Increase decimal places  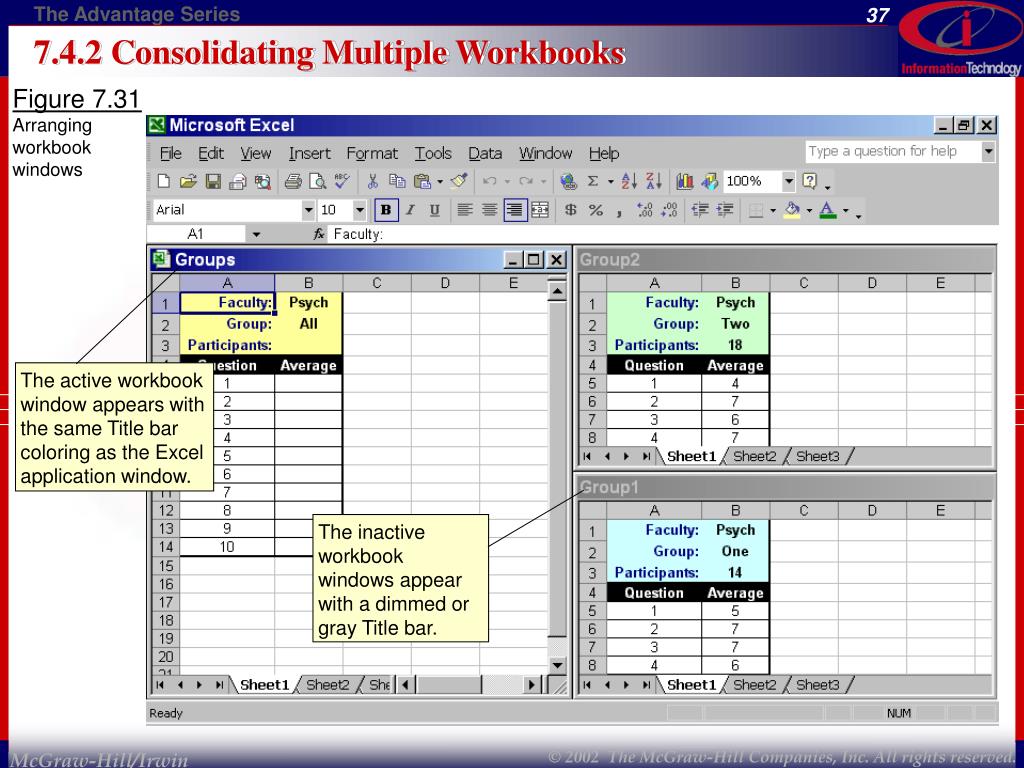click(645, 210)
